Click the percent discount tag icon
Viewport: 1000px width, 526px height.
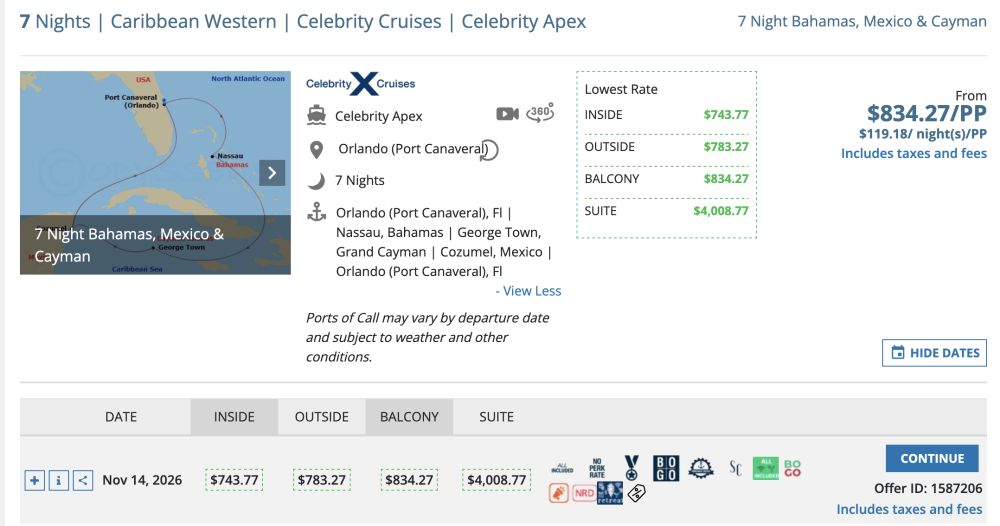pos(636,493)
